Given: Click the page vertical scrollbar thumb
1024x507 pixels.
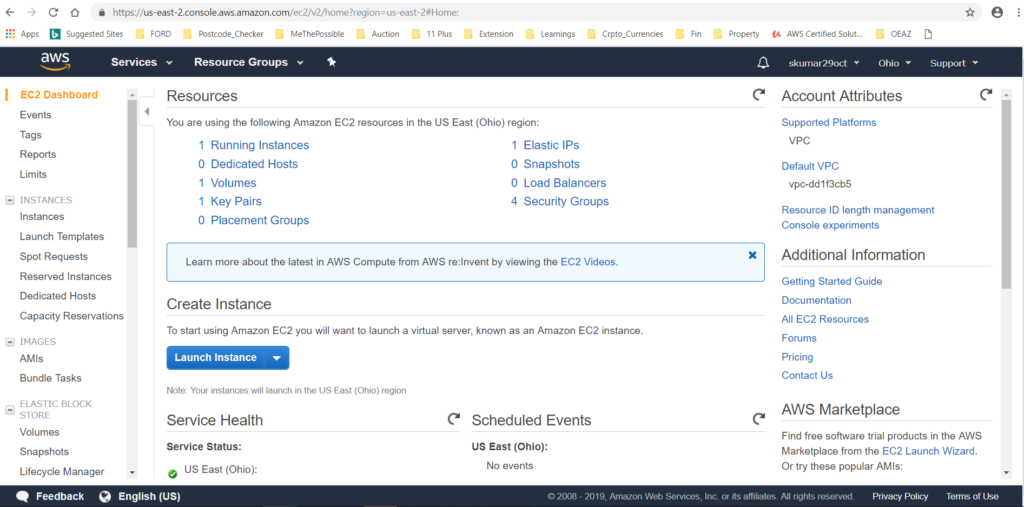Looking at the screenshot, I should pos(1006,194).
